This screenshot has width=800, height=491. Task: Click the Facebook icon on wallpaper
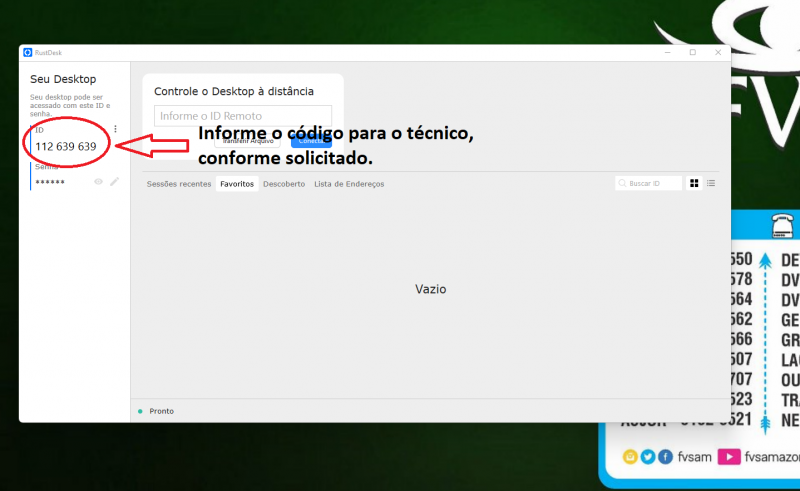click(665, 457)
